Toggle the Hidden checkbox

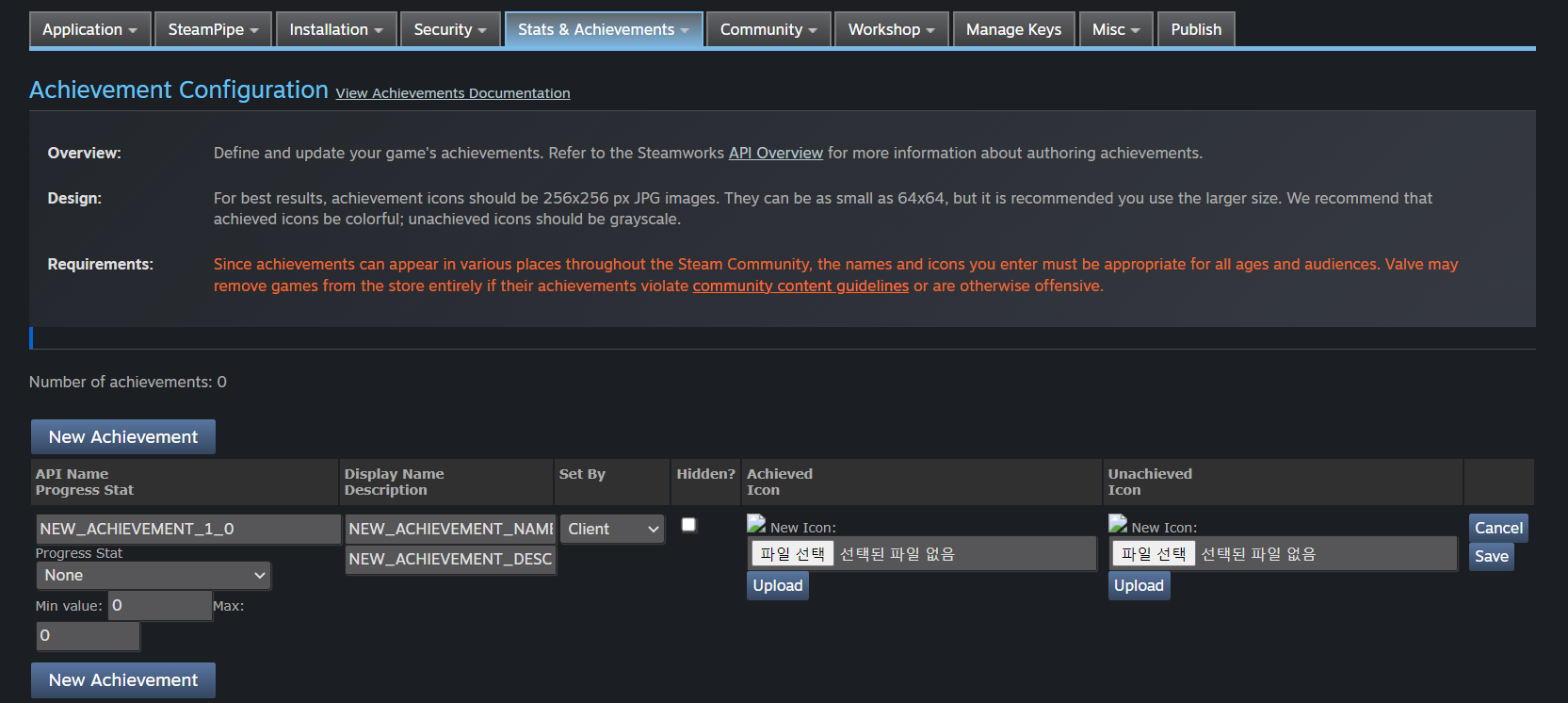[x=688, y=525]
